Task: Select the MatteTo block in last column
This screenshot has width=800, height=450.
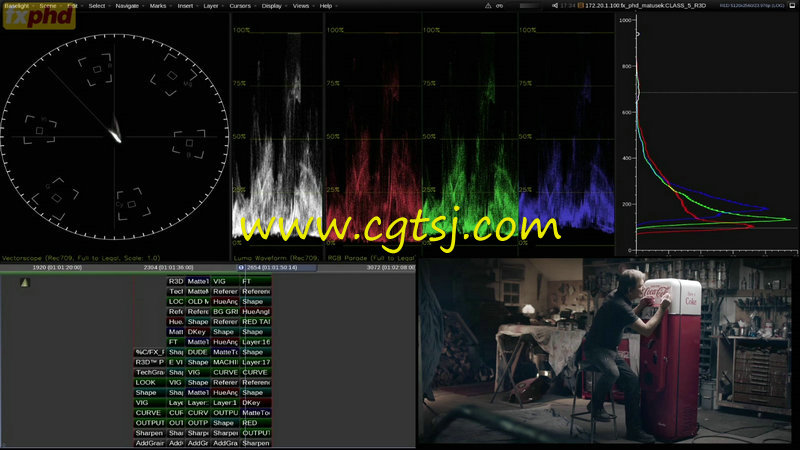Action: coord(256,413)
